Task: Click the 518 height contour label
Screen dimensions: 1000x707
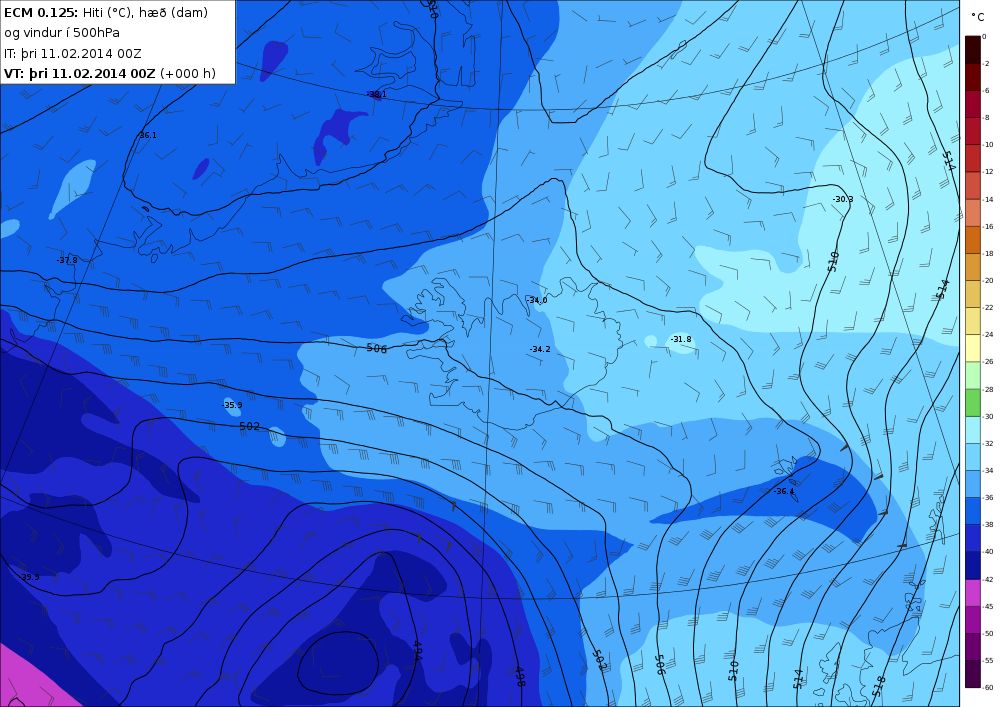Action: pos(879,686)
